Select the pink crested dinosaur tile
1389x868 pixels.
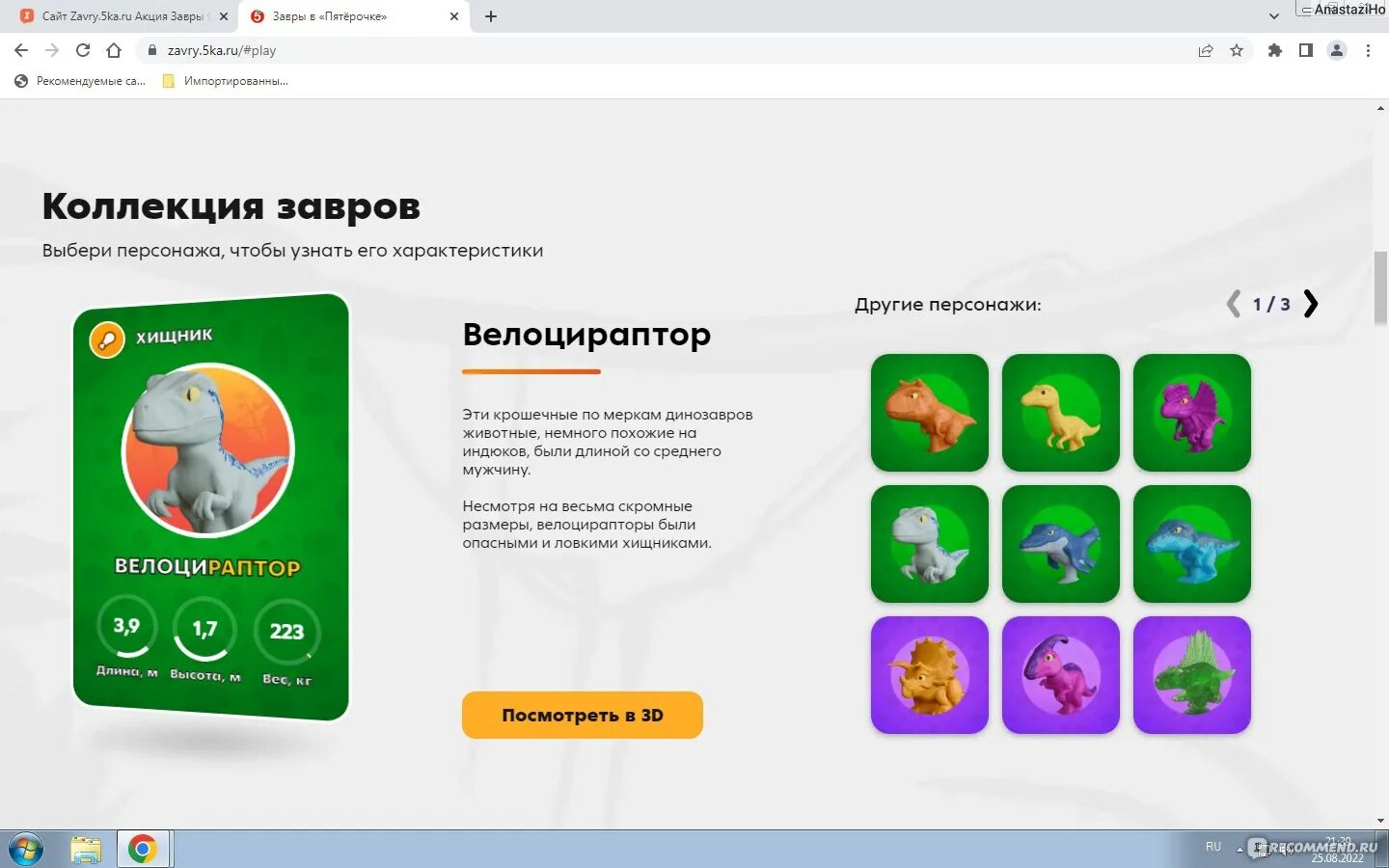[x=1061, y=675]
